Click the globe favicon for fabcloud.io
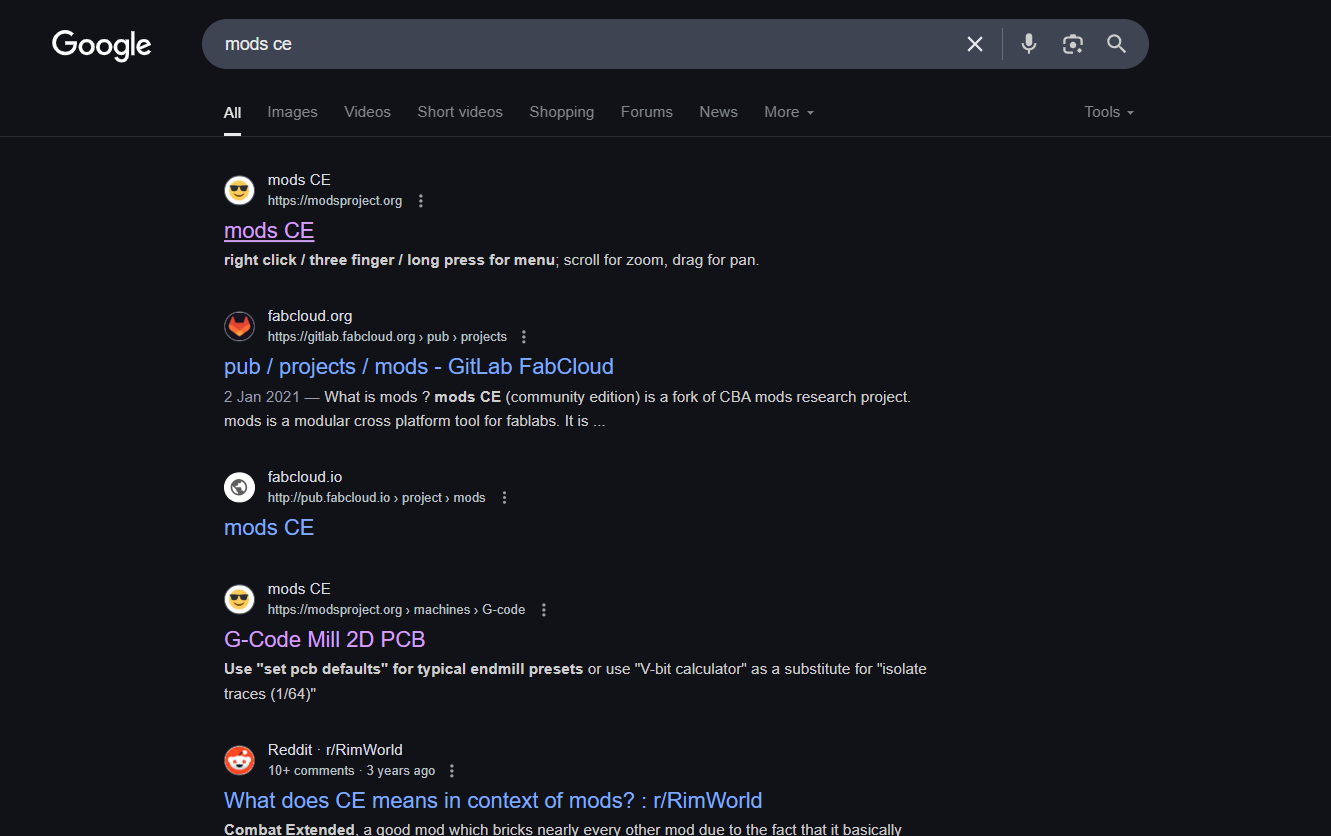Screen dimensions: 1331x836 239,487
